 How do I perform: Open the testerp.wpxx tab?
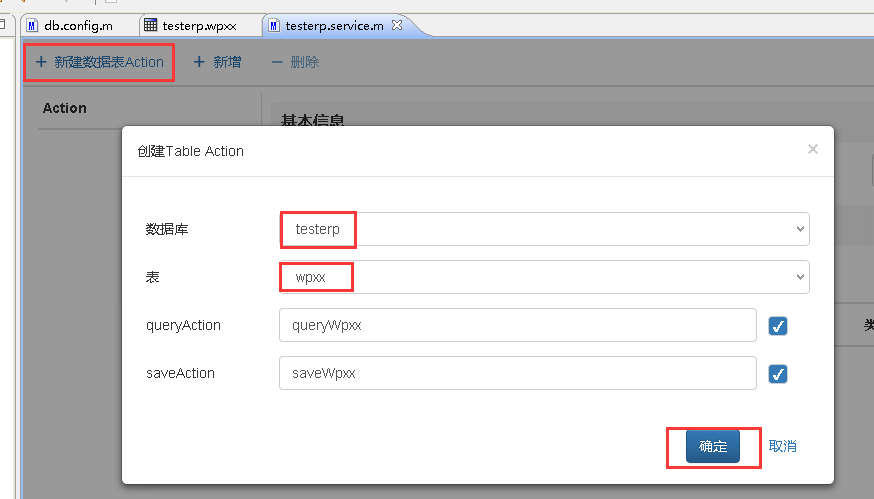tap(199, 26)
